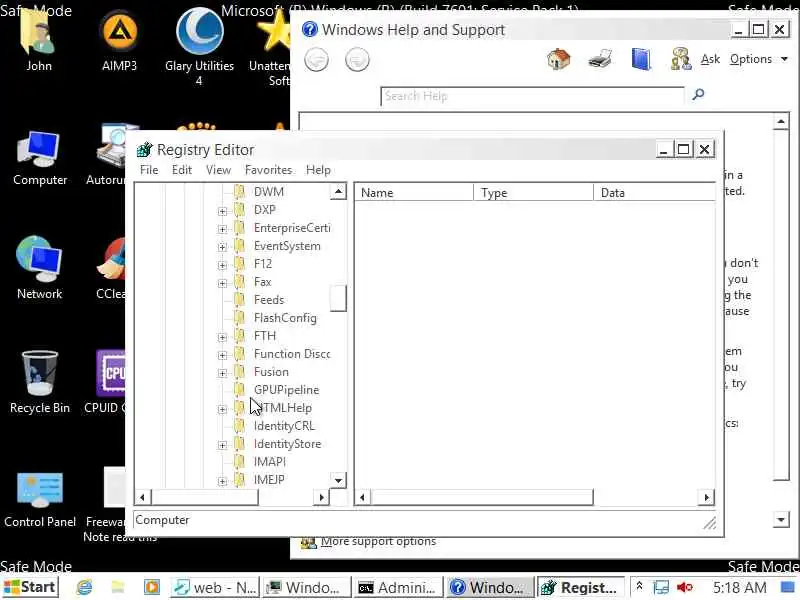
Task: Select the IMAPI registry key
Action: (270, 462)
